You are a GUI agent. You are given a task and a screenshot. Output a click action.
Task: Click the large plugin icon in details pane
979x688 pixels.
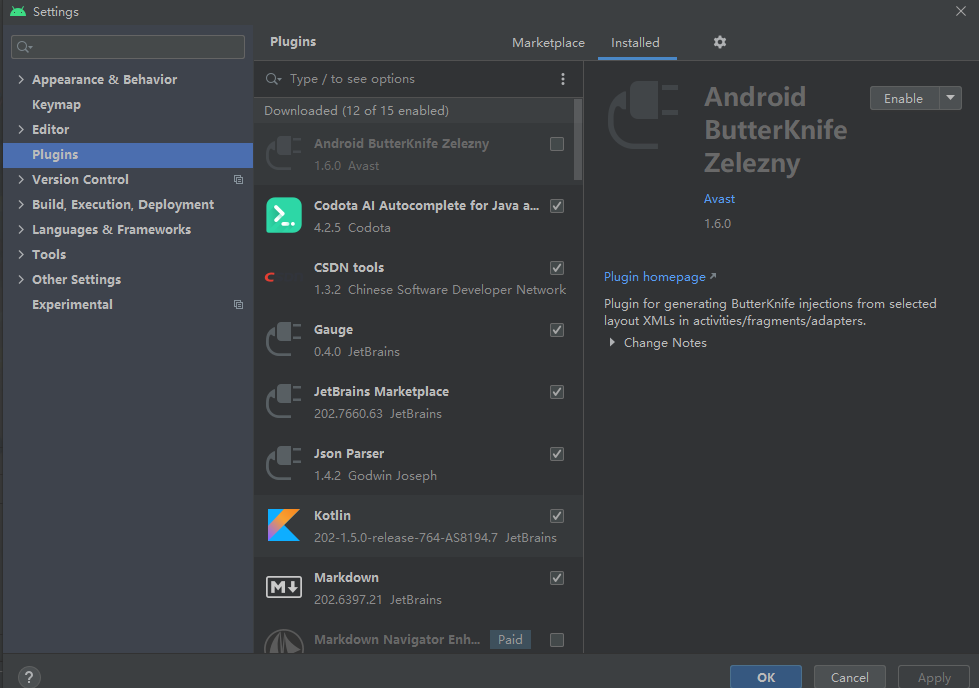point(643,115)
